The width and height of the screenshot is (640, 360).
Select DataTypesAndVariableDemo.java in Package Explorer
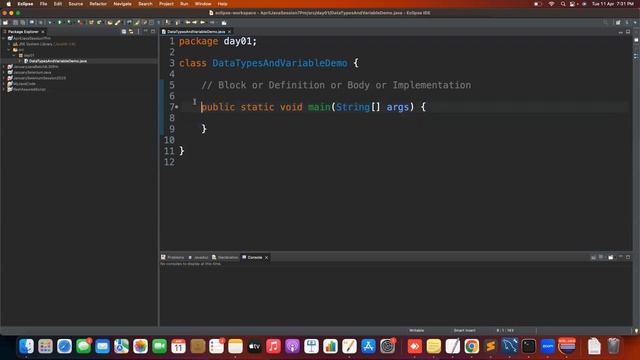pos(58,61)
